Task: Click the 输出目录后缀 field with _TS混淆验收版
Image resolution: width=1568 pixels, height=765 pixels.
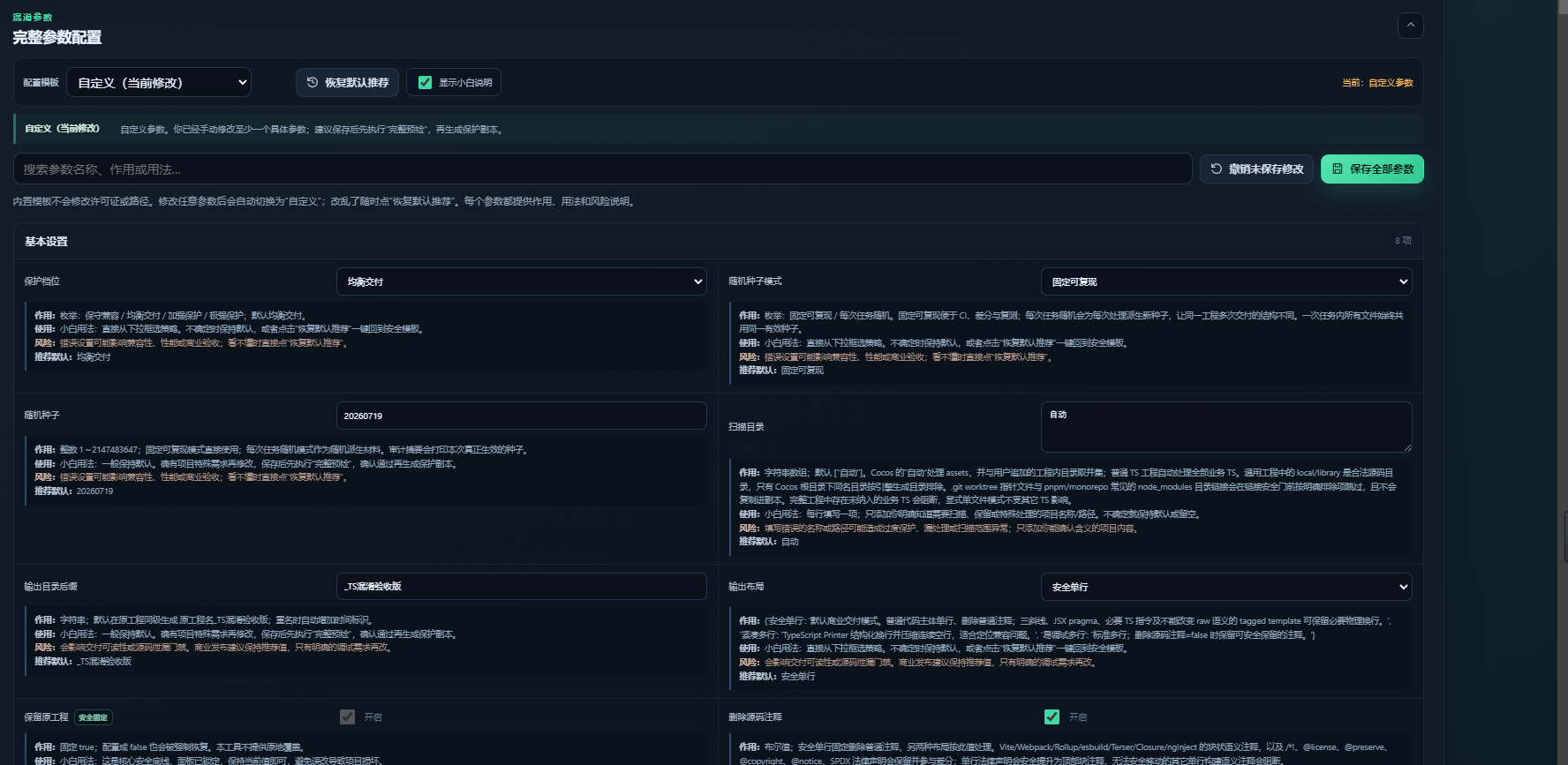Action: (x=521, y=586)
